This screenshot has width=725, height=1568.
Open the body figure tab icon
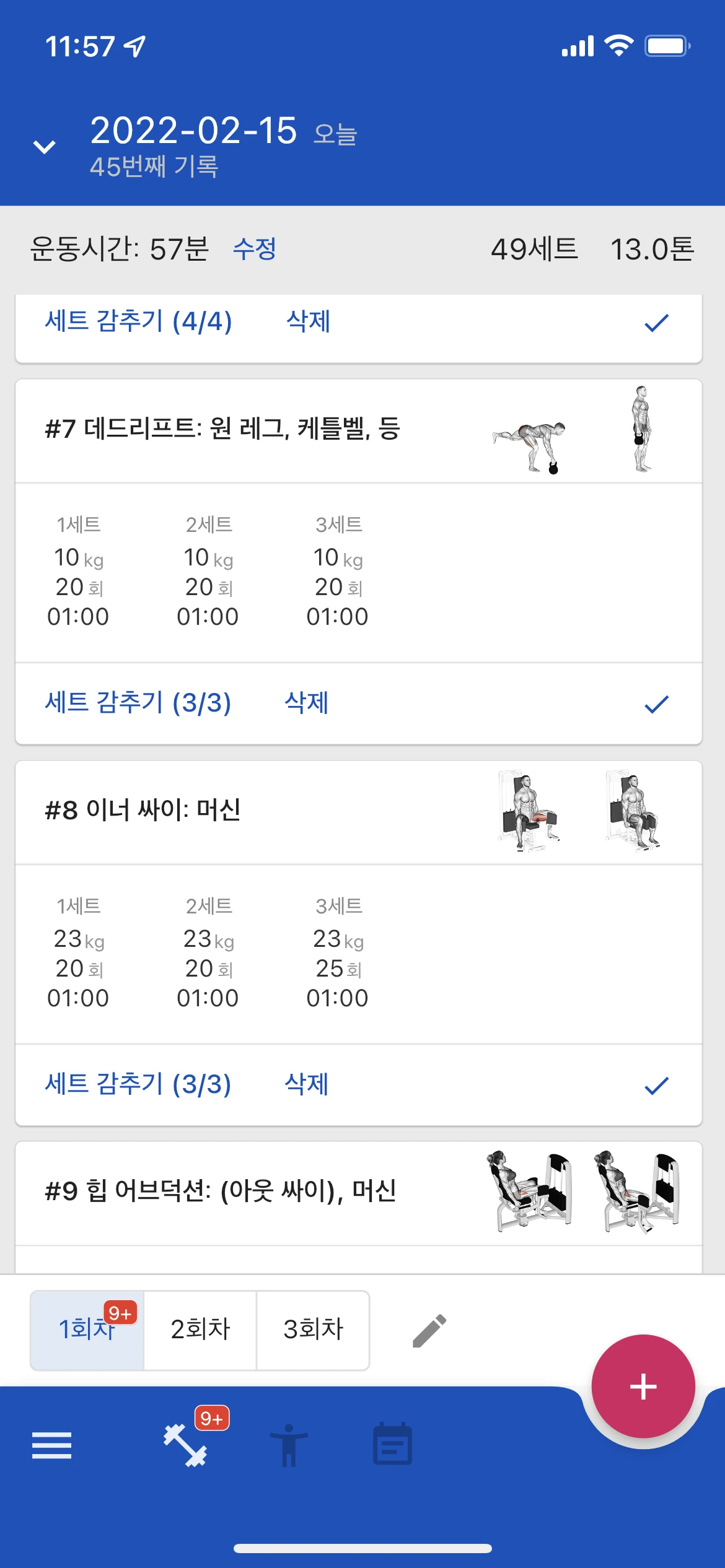tap(289, 1445)
